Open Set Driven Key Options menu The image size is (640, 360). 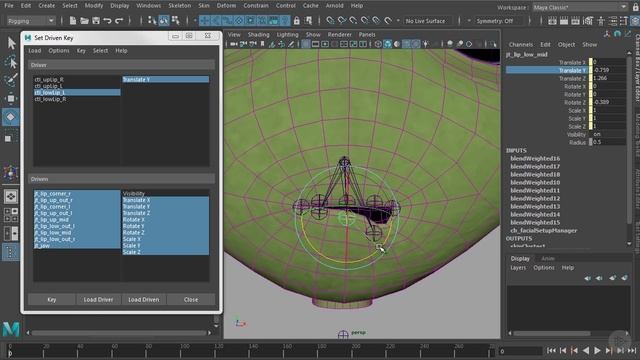59,51
